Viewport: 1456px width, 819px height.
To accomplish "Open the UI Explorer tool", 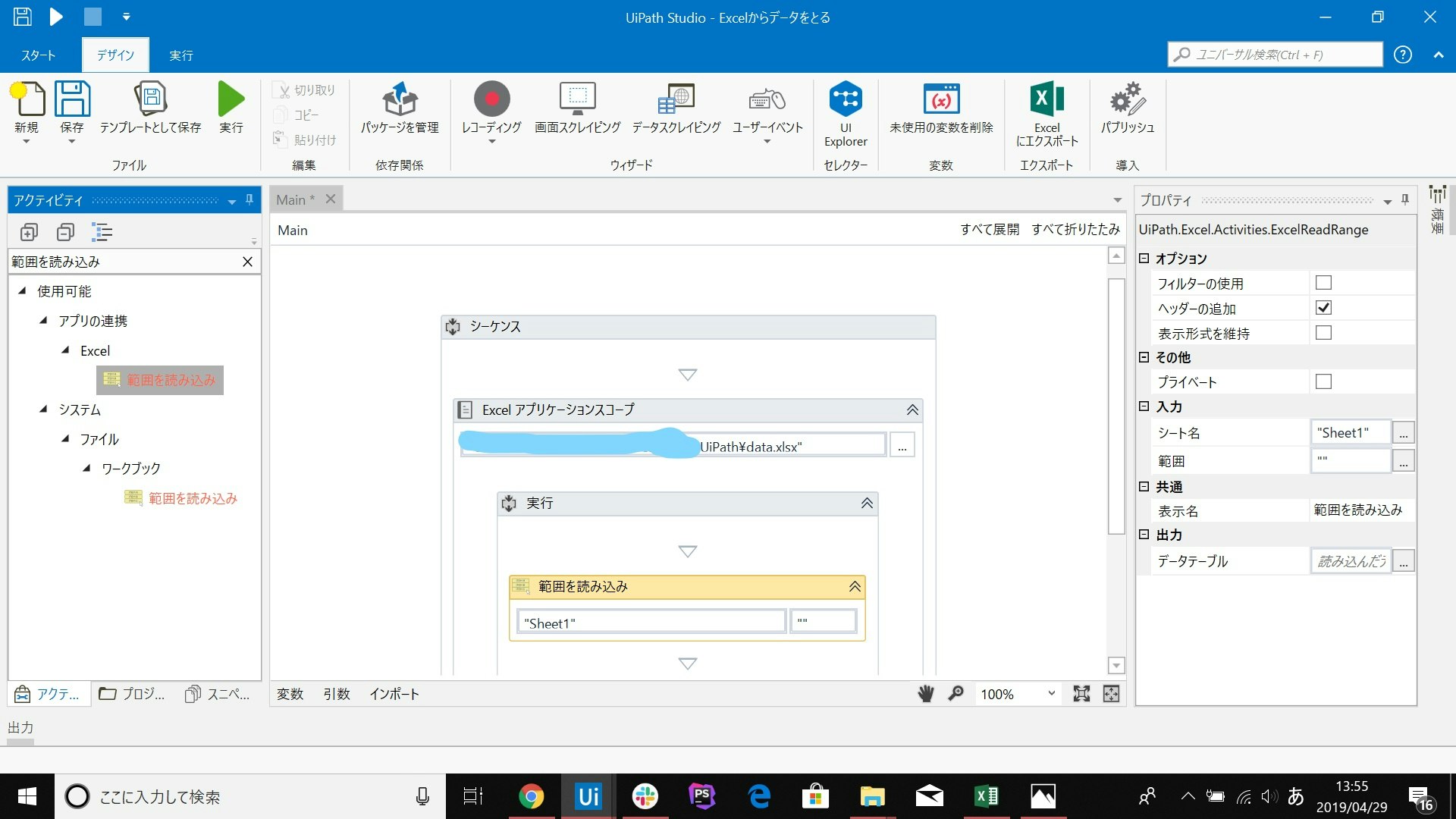I will point(846,99).
